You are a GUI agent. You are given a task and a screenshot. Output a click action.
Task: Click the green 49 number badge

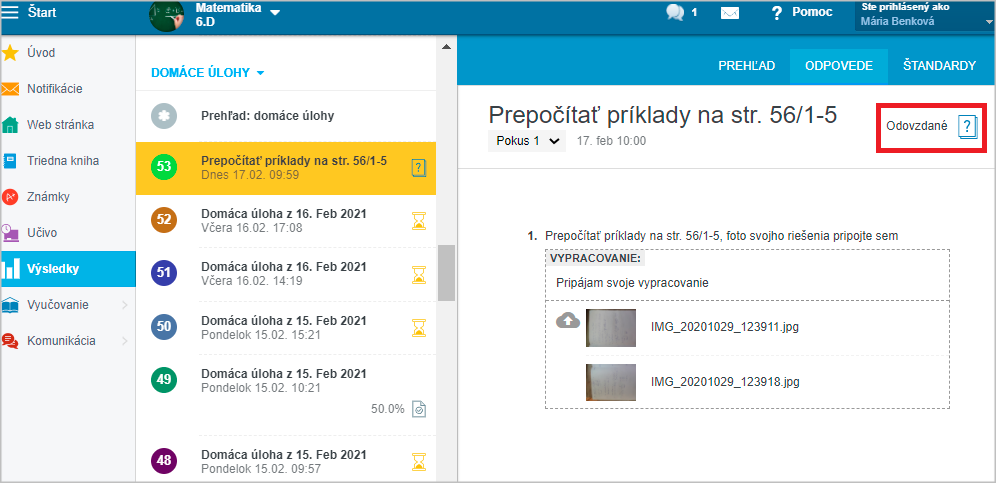[x=164, y=380]
